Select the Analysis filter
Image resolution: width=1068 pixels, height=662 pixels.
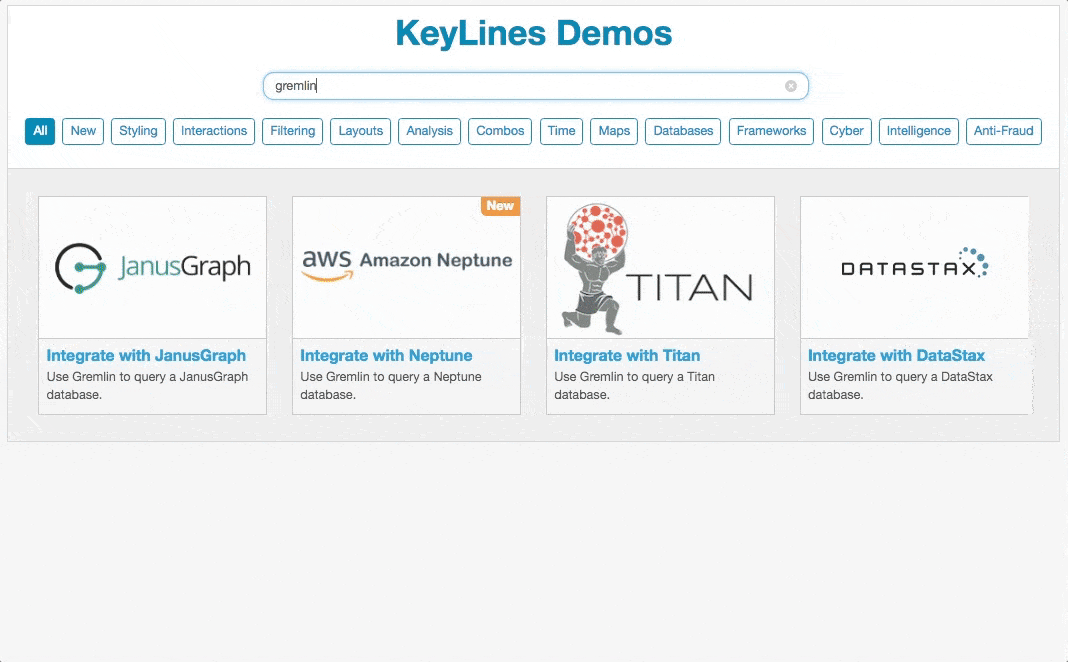(429, 131)
